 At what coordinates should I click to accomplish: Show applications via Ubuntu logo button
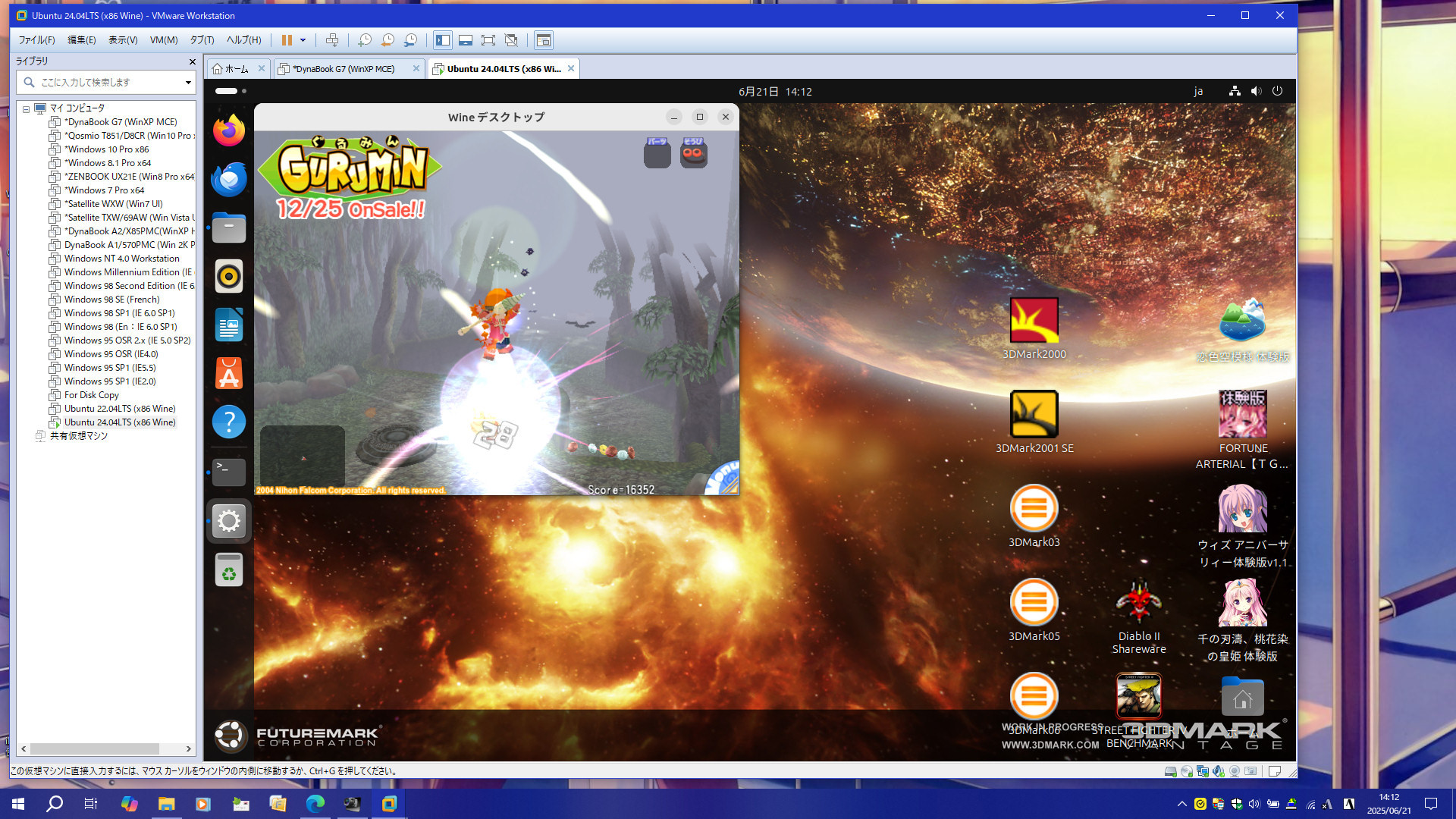point(230,735)
